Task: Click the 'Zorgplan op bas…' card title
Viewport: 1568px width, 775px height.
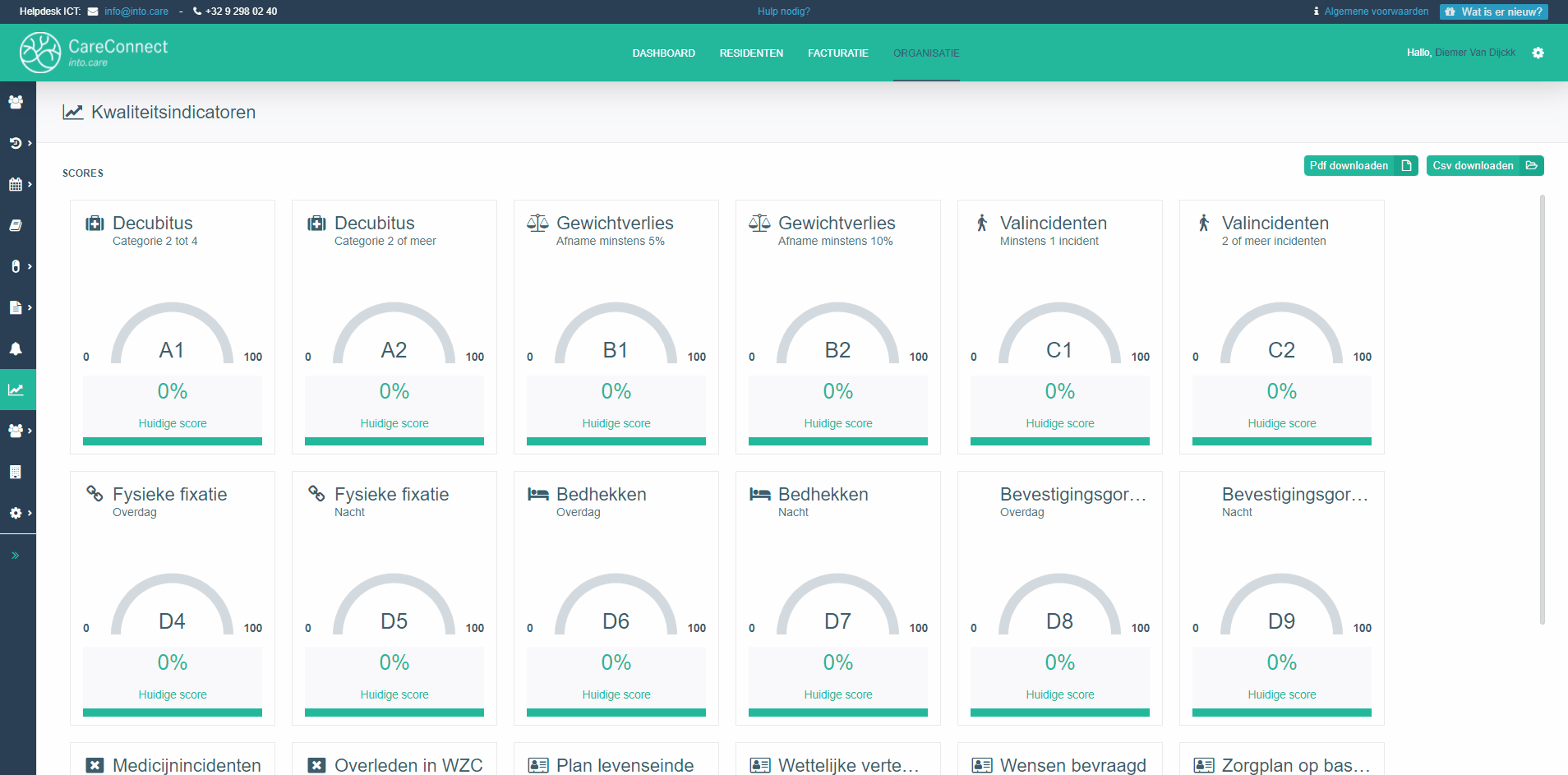Action: coord(1296,765)
